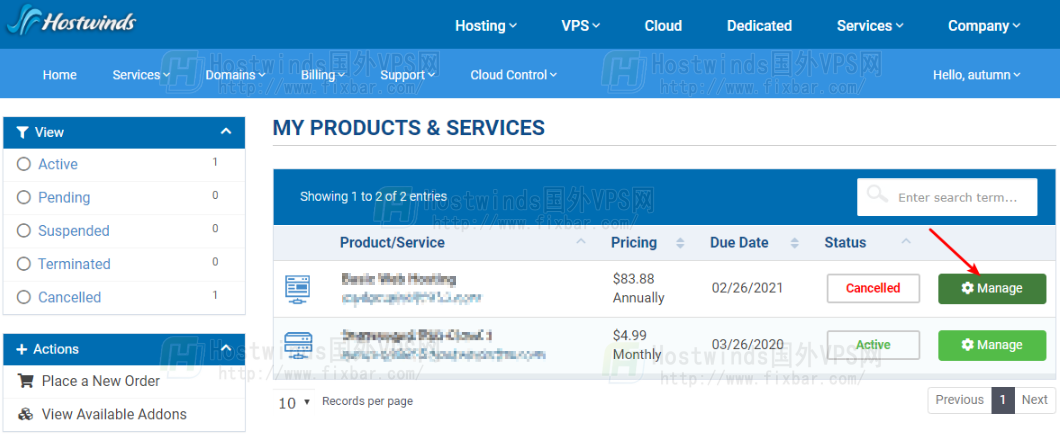Open the Cloud Control dropdown
Image resolution: width=1060 pixels, height=440 pixels.
[x=514, y=75]
